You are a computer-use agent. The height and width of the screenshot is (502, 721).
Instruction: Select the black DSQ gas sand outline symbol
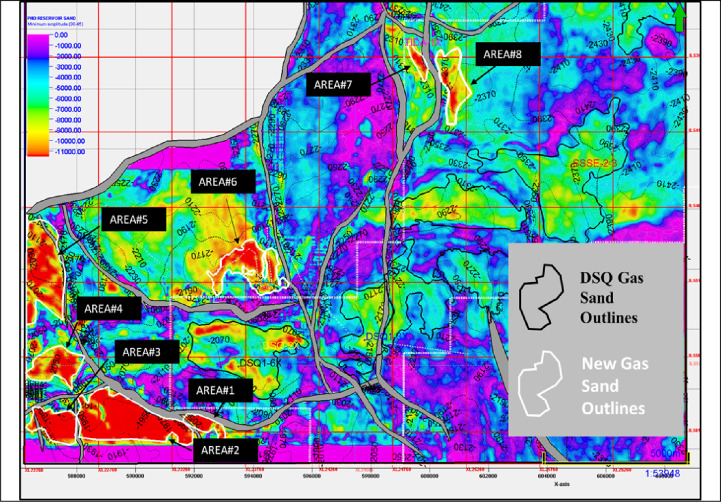541,297
